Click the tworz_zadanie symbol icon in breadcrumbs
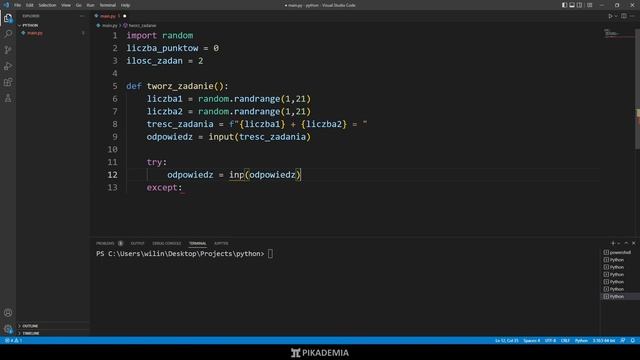Image resolution: width=640 pixels, height=360 pixels. point(125,25)
